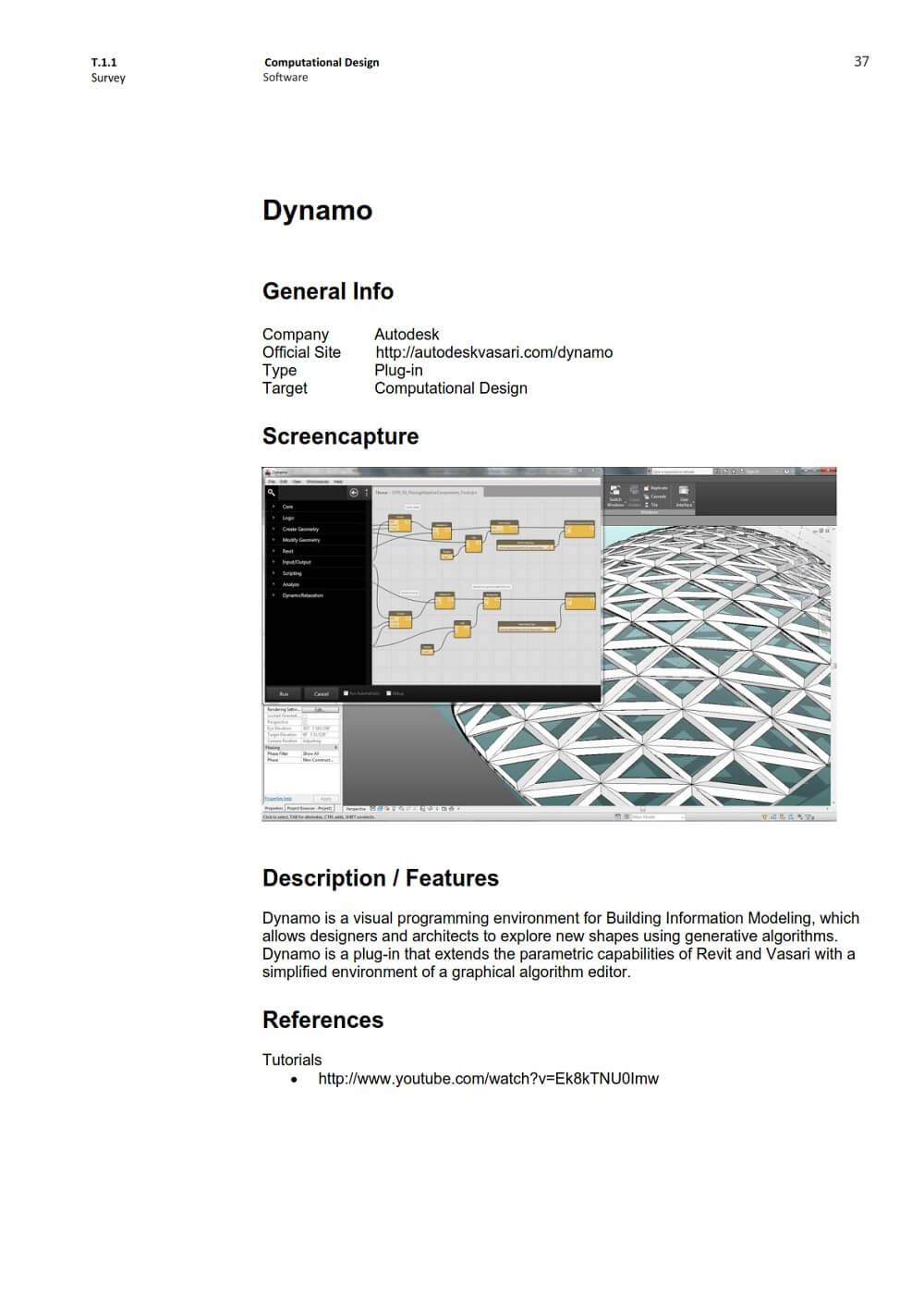Viewport: 924px width, 1310px height.
Task: Click the Apply button in Properties panel
Action: (x=324, y=798)
